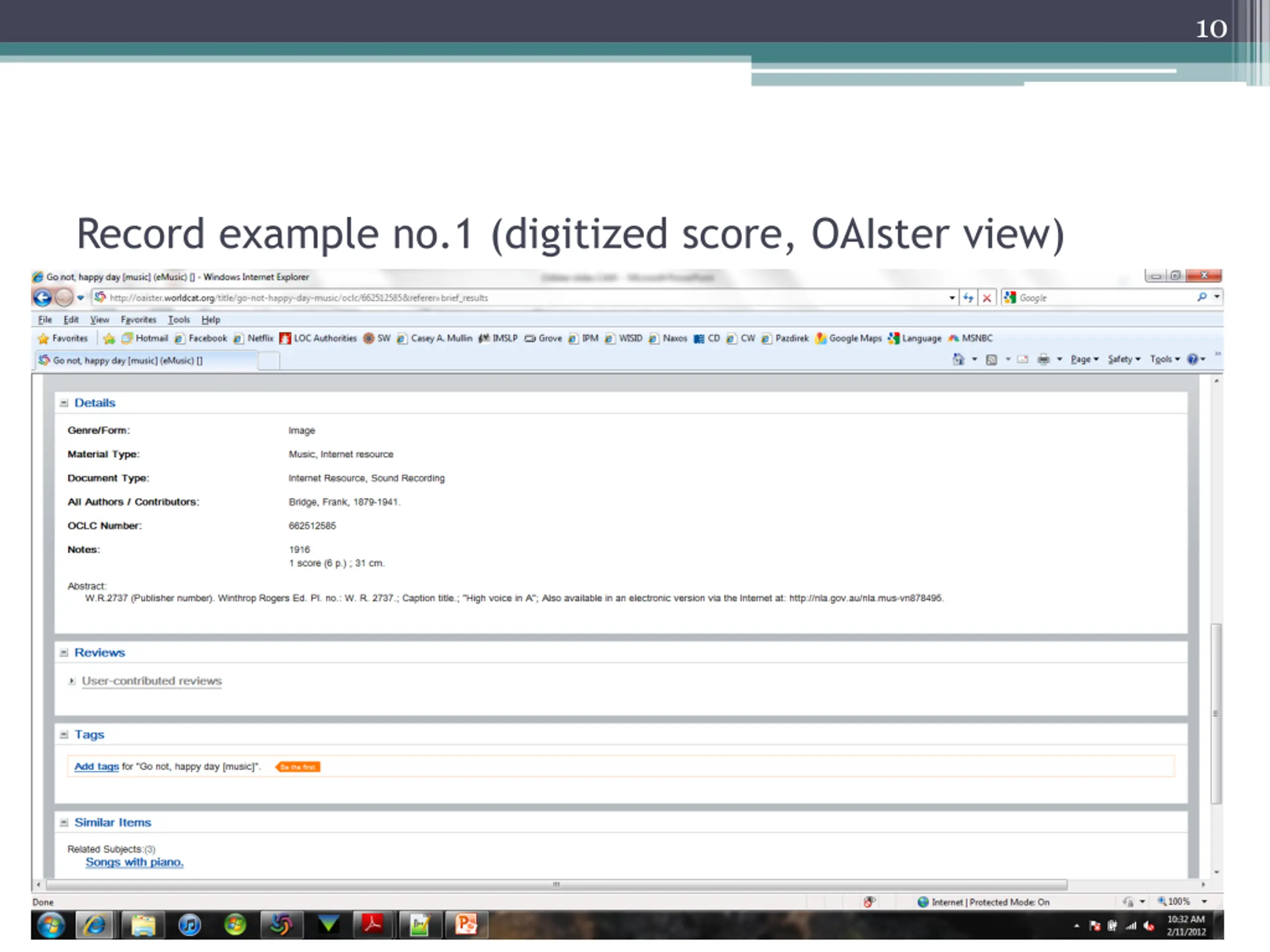Click the horizontal page scrollbar

pyautogui.click(x=556, y=884)
